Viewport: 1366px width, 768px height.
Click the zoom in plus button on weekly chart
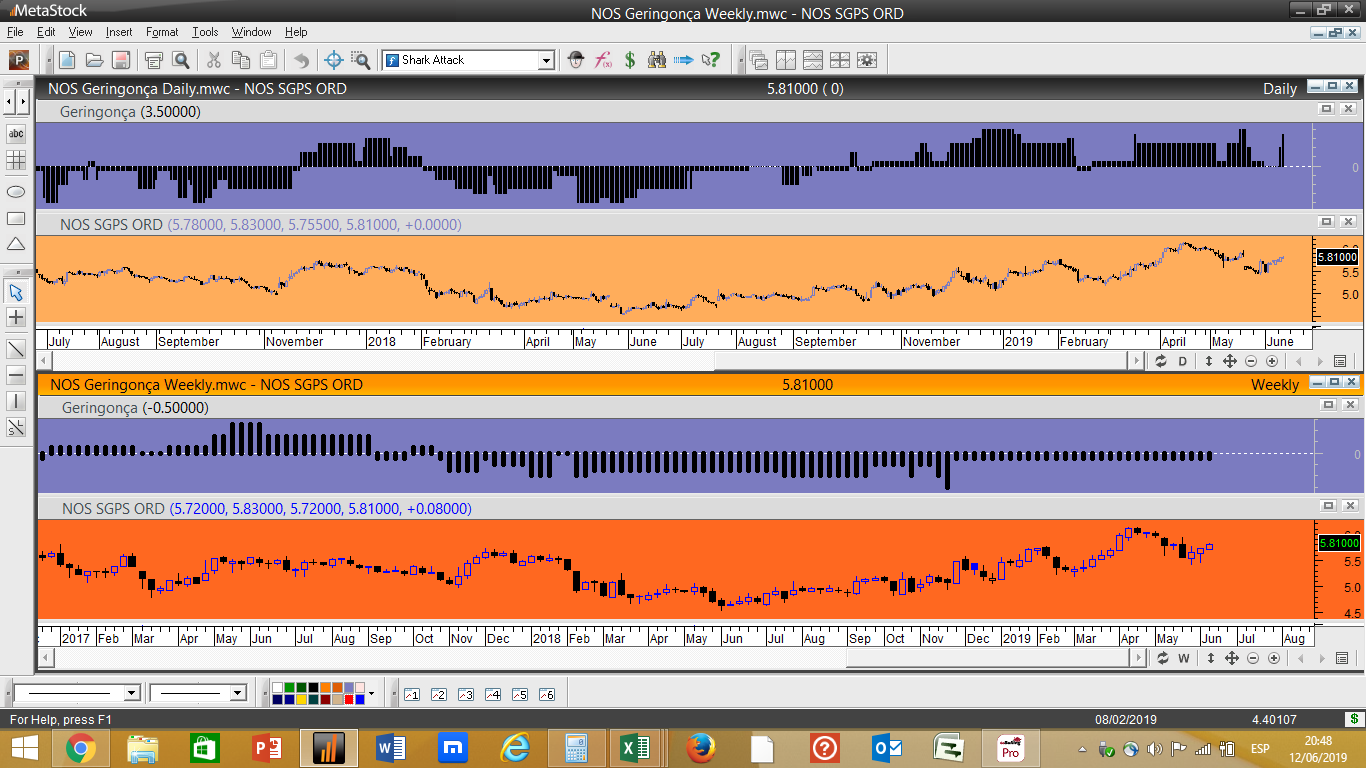tap(1273, 658)
